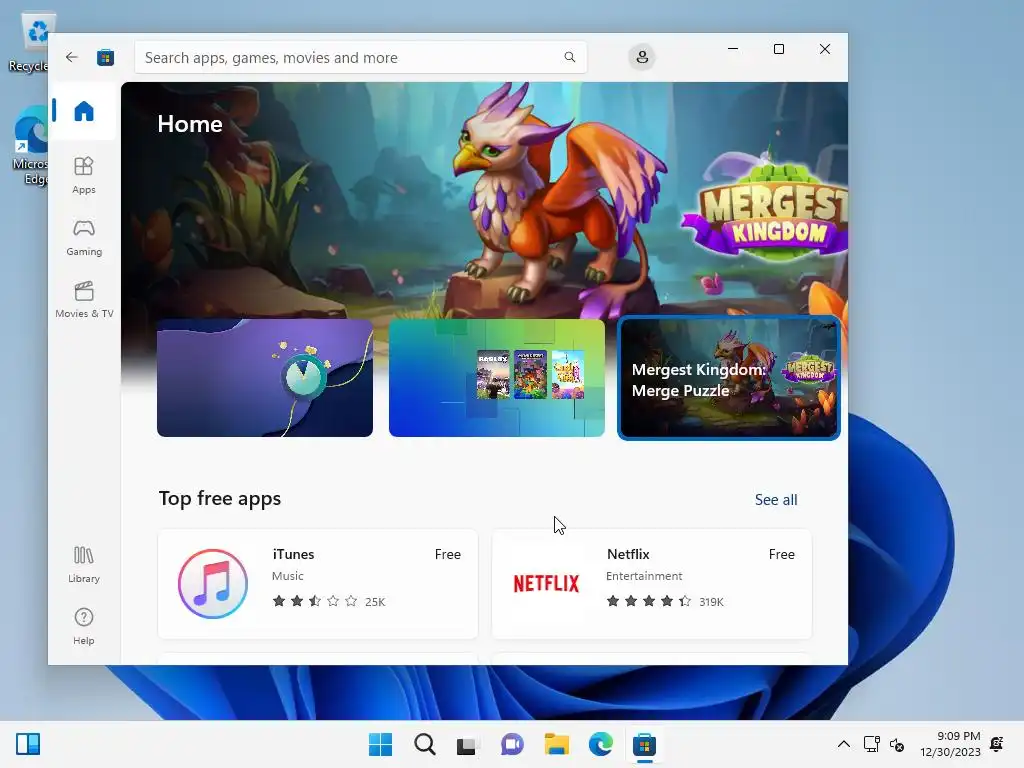Open File Explorer from the taskbar
The height and width of the screenshot is (768, 1024).
click(556, 744)
